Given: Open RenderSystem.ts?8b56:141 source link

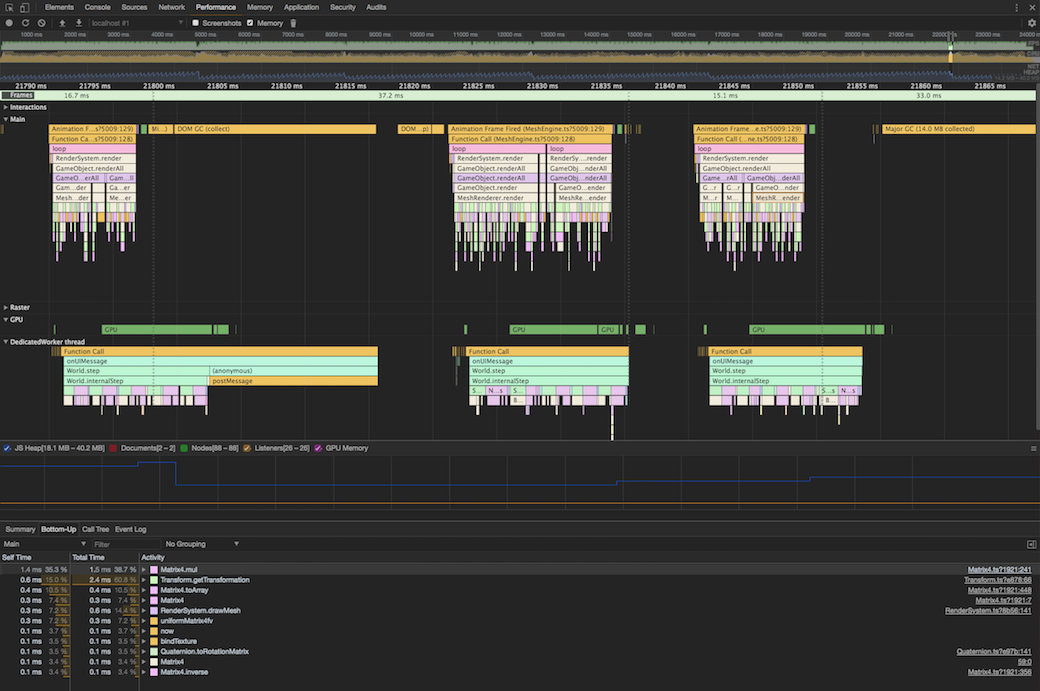Looking at the screenshot, I should coord(988,611).
